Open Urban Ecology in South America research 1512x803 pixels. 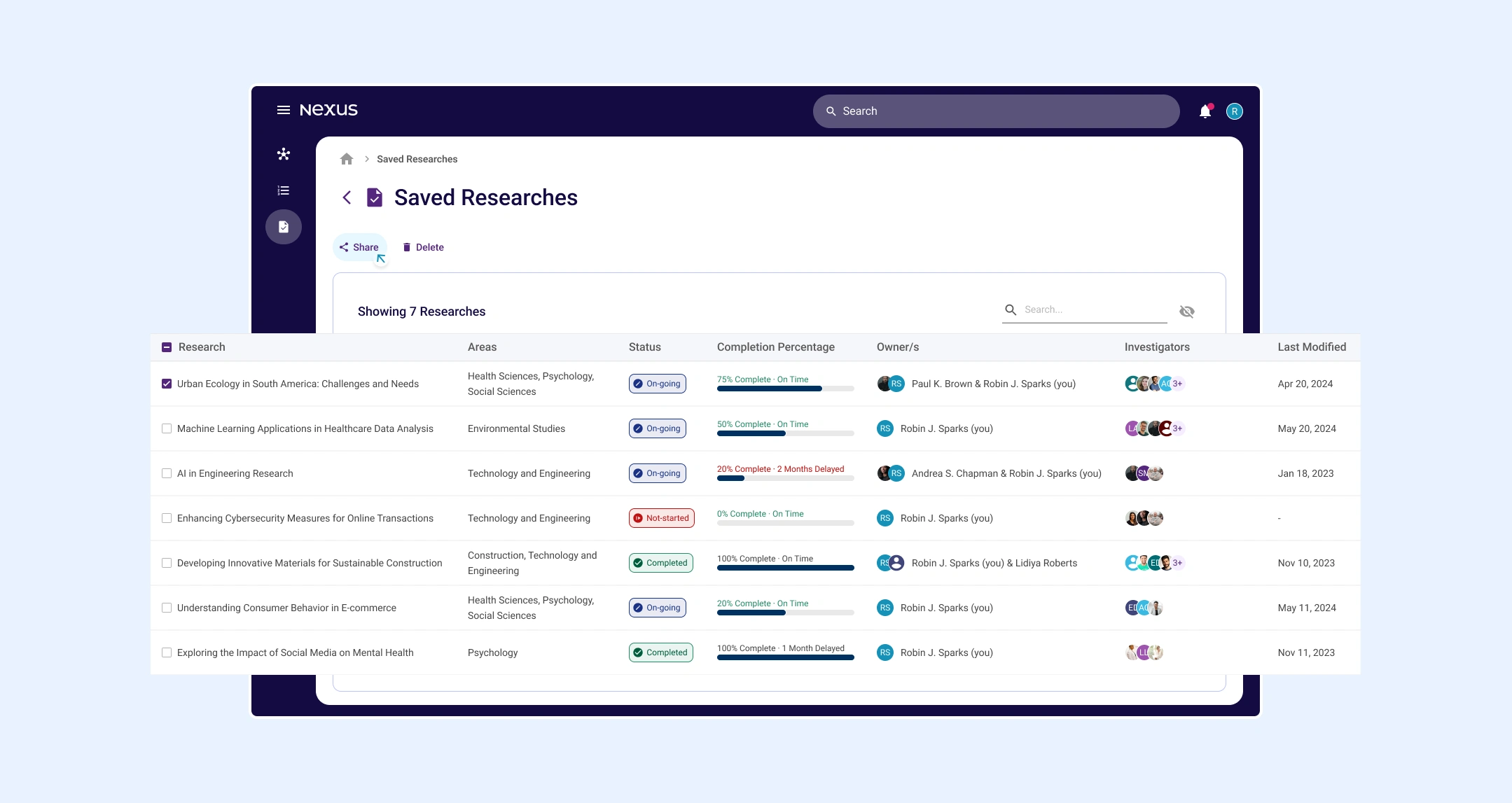pyautogui.click(x=298, y=384)
